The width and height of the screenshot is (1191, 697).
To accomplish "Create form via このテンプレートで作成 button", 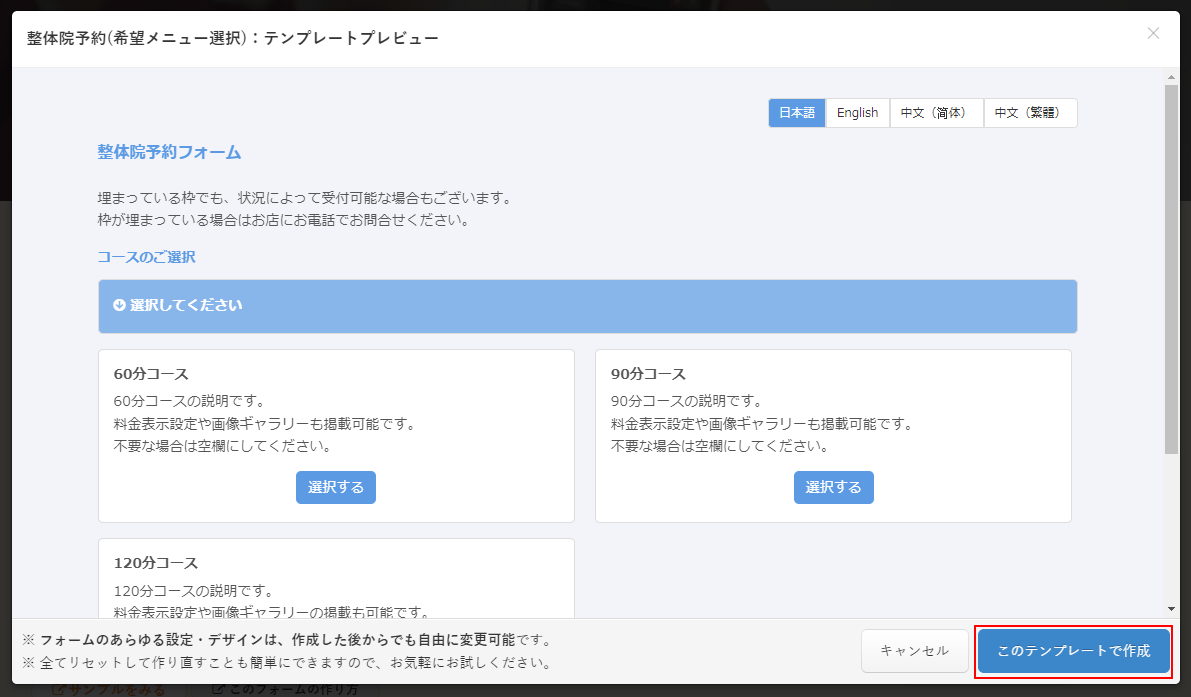I will click(x=1073, y=651).
